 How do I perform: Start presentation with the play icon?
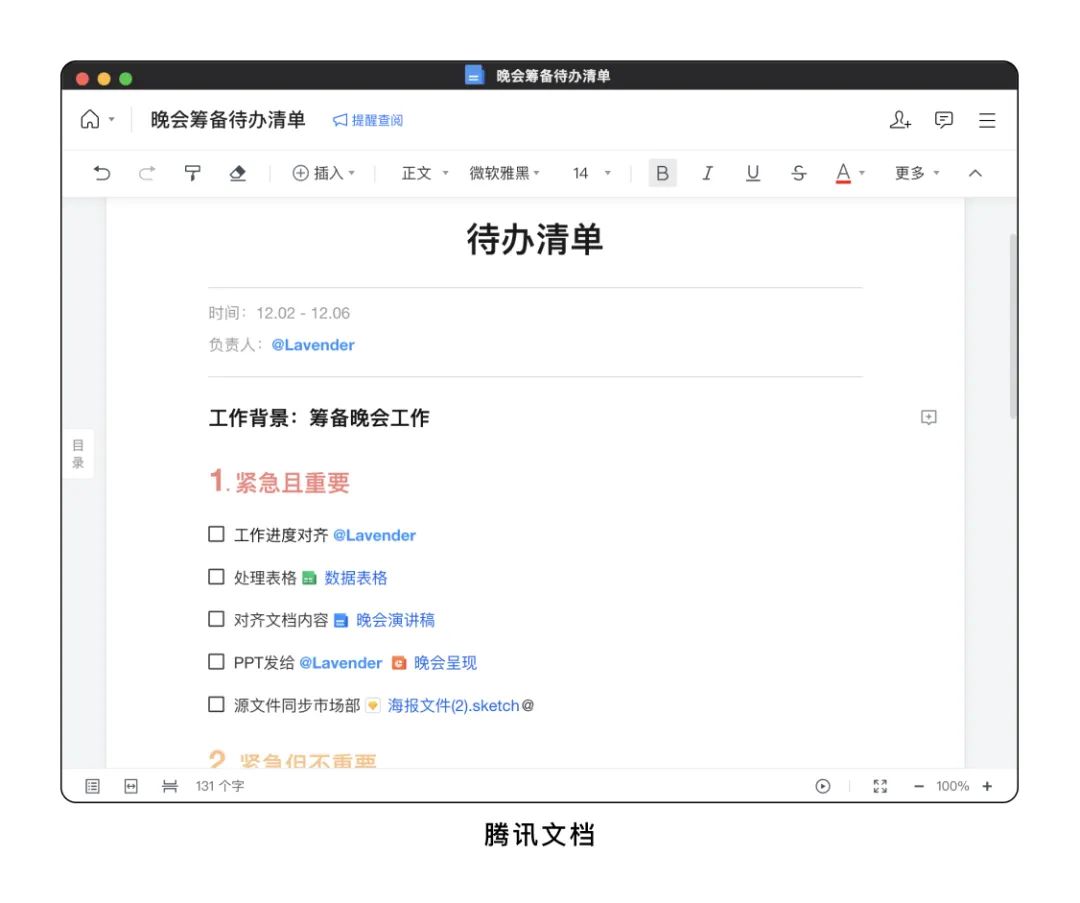[822, 786]
